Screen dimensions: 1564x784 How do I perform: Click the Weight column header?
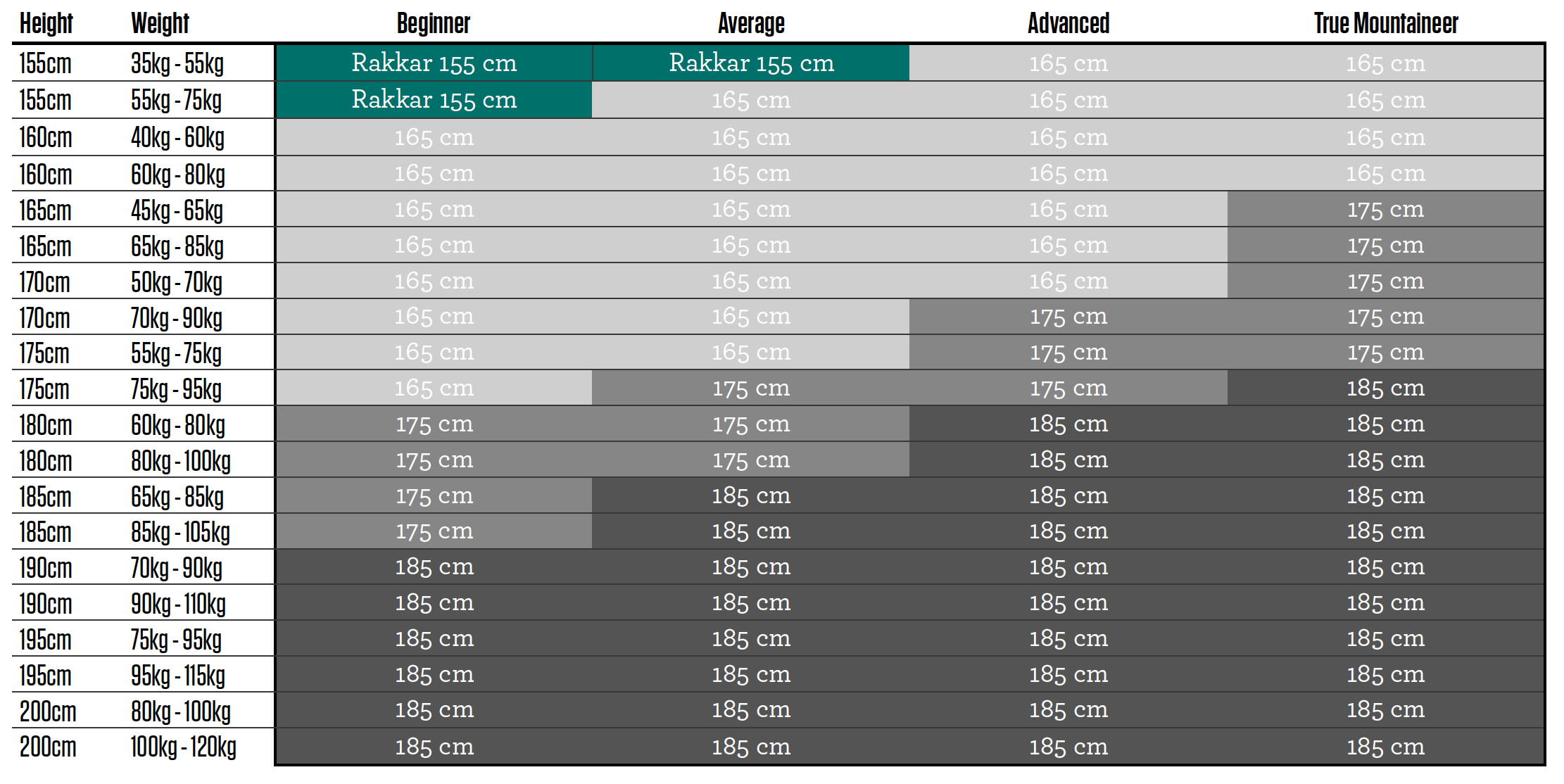[160, 23]
